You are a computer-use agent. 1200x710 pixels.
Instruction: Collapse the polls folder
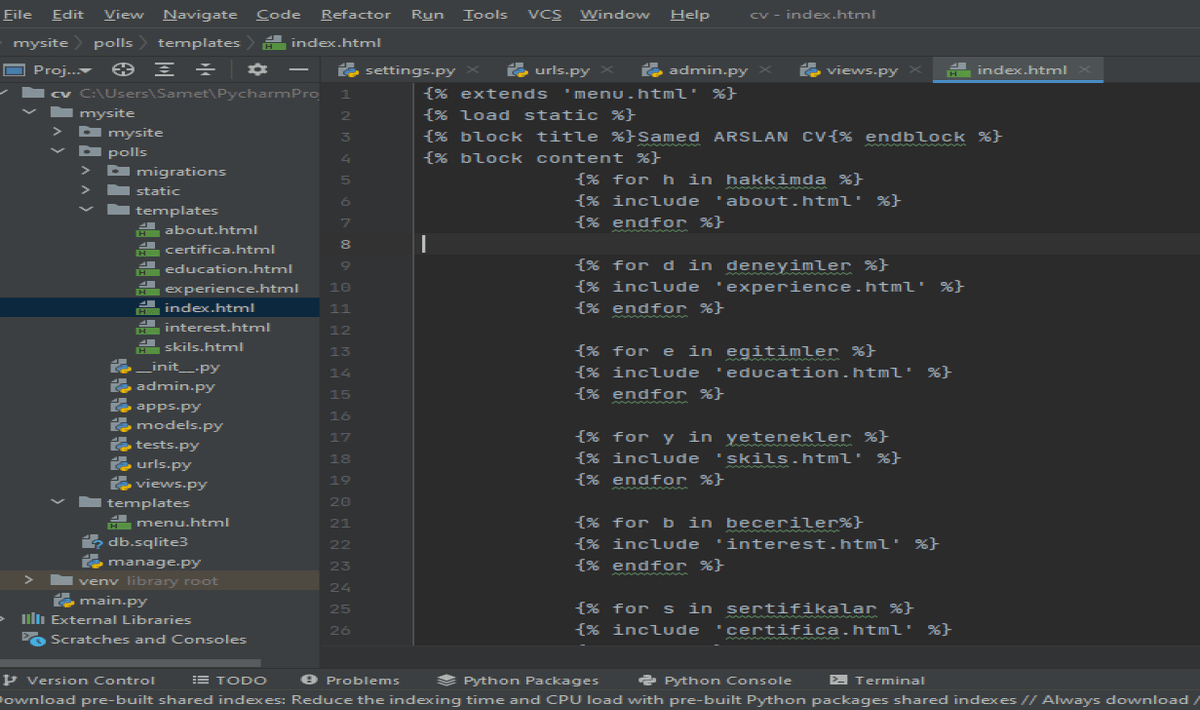click(59, 152)
